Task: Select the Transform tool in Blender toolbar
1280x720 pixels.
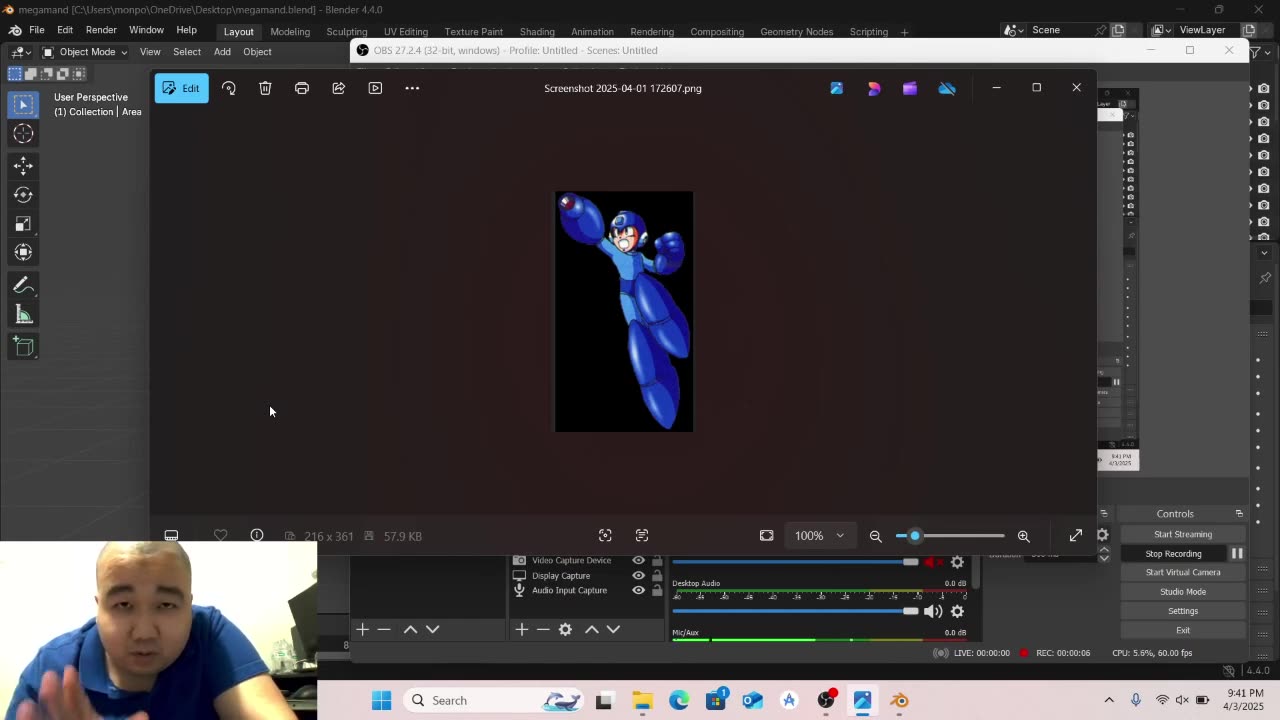Action: coord(23,252)
